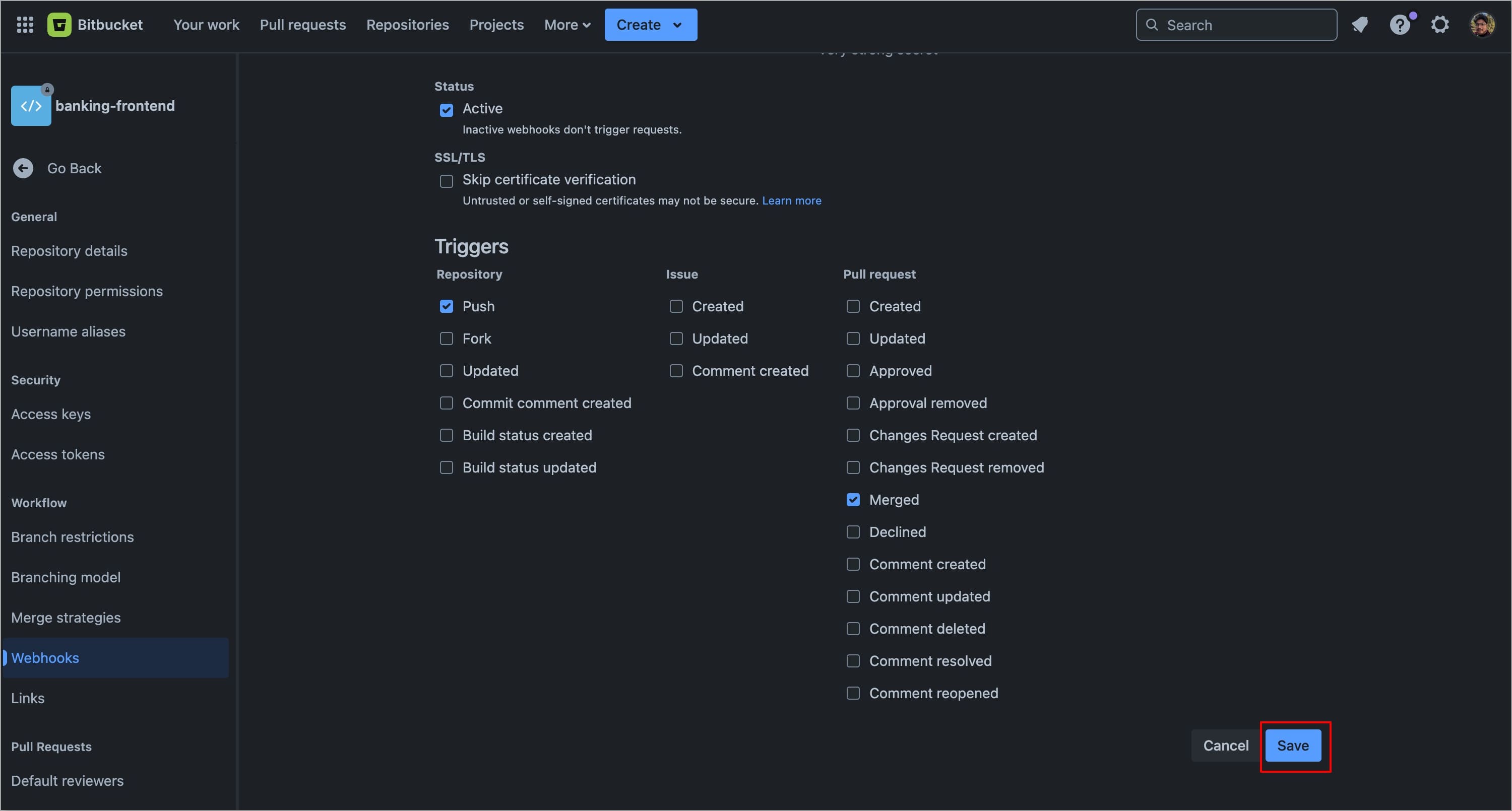
Task: Click the banking-frontend repository code icon
Action: pos(31,106)
